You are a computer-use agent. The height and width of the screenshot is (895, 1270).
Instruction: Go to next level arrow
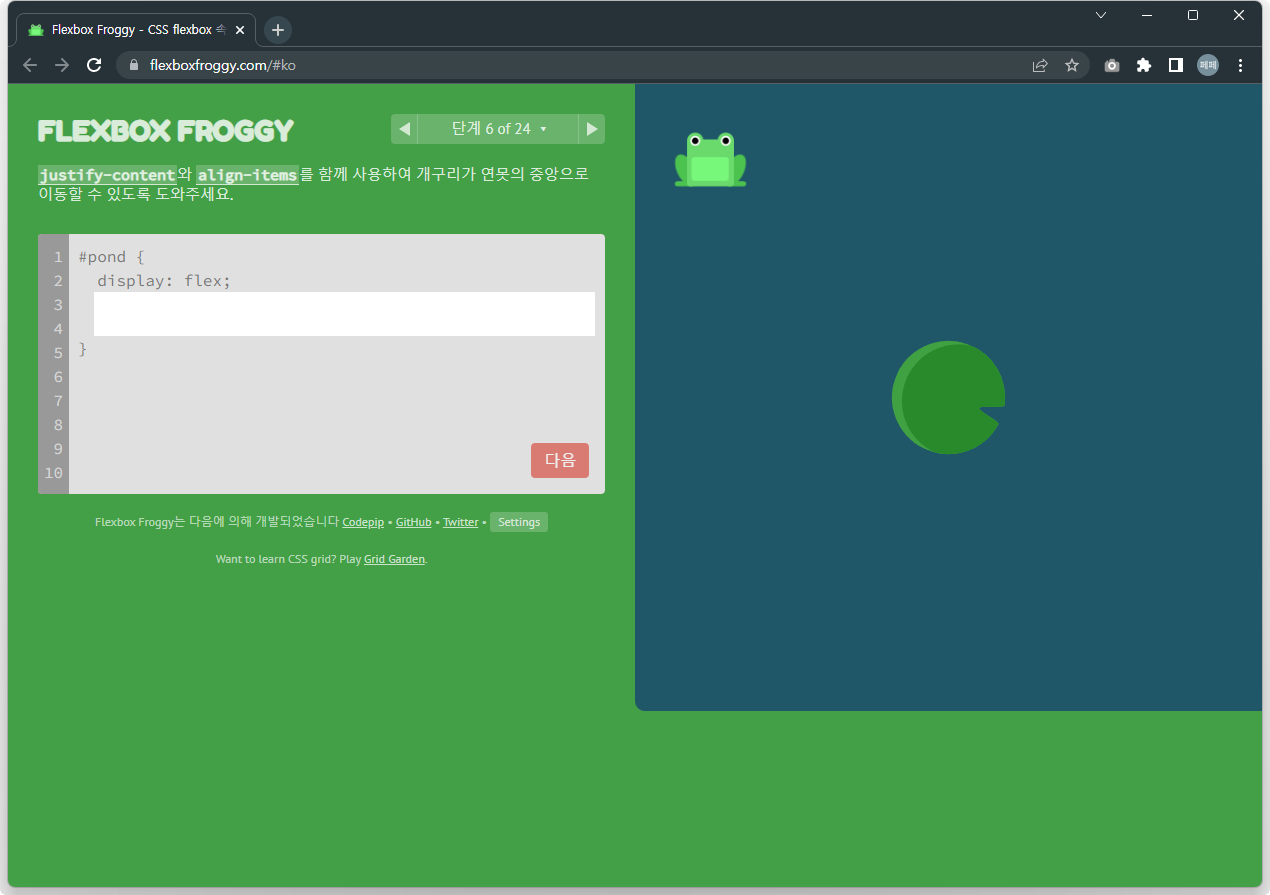click(592, 129)
